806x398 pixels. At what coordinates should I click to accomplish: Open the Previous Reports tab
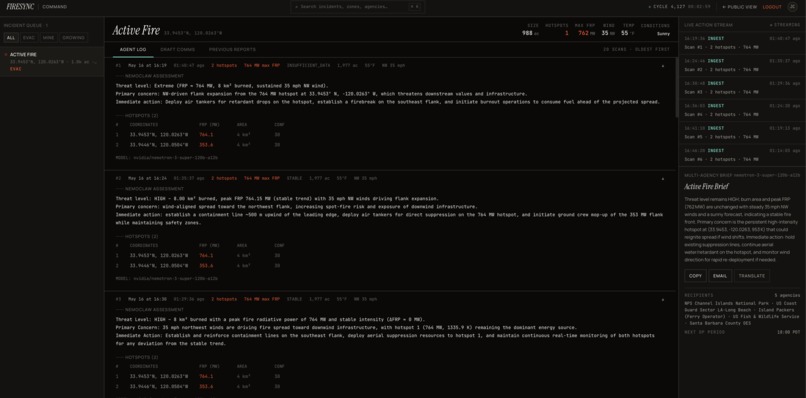tap(232, 49)
